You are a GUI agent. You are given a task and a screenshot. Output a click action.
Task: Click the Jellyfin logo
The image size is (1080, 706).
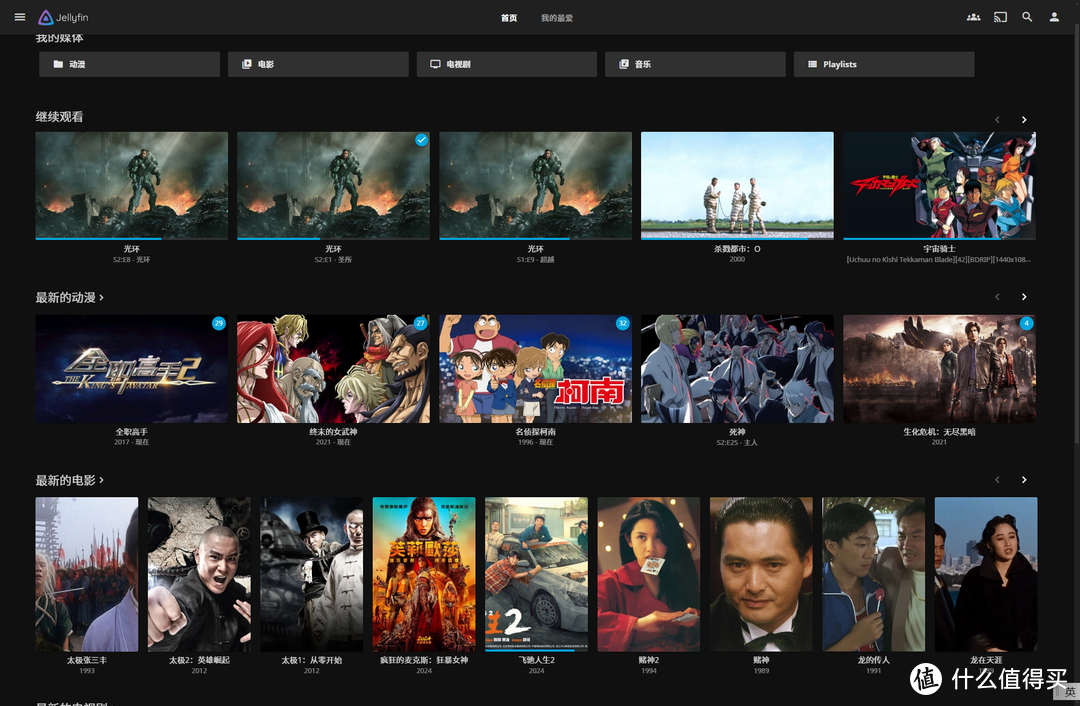click(63, 17)
